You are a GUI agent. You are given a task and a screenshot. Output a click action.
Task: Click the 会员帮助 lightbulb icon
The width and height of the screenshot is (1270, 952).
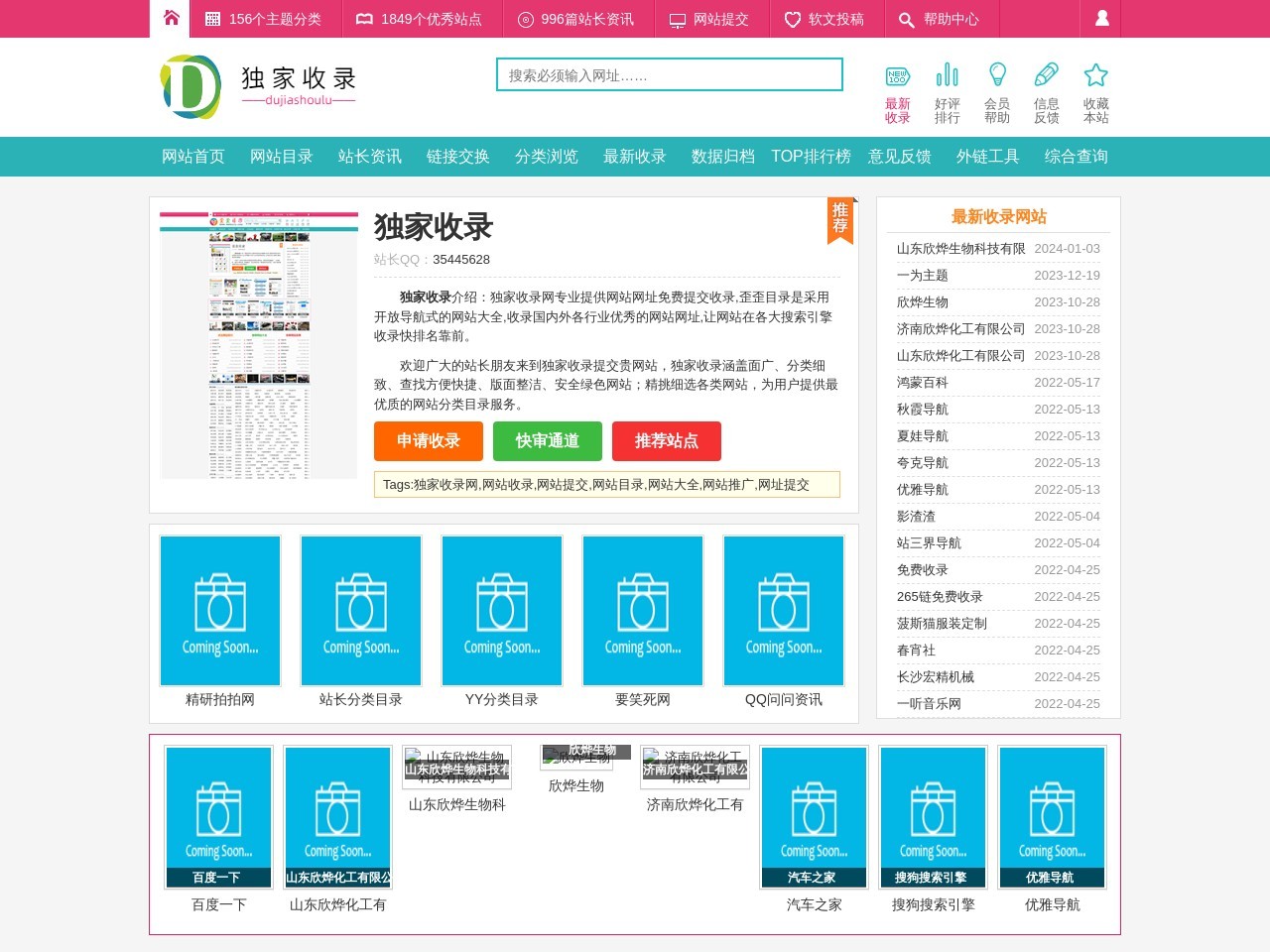998,74
